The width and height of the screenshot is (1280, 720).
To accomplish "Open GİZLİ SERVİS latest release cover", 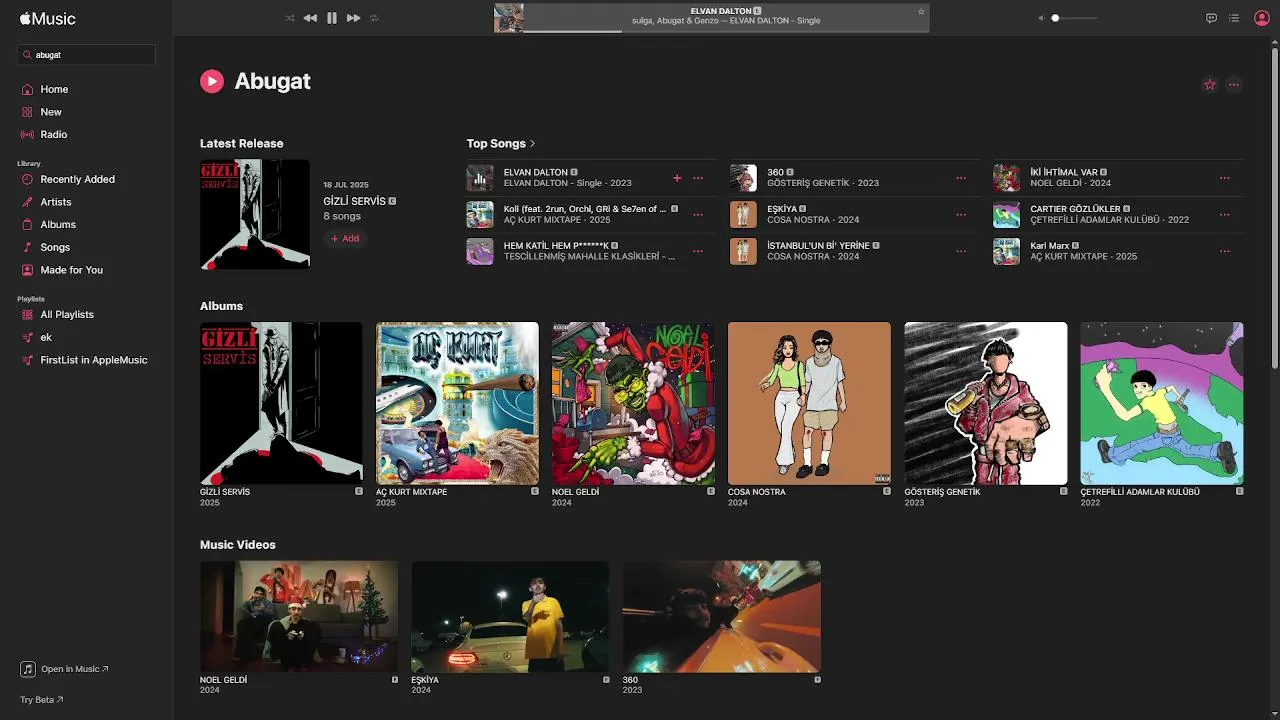I will 255,214.
